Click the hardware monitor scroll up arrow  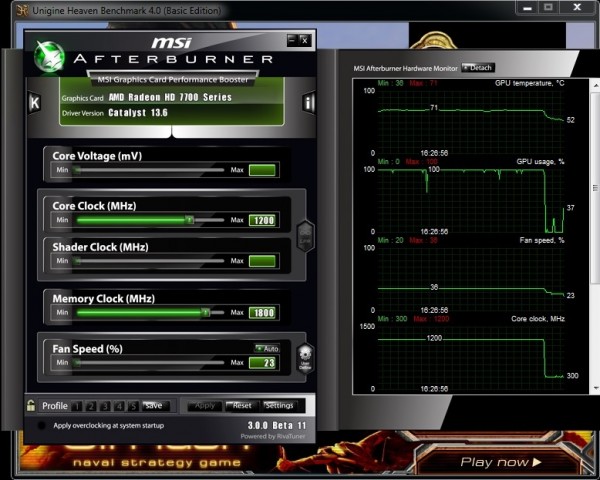596,85
